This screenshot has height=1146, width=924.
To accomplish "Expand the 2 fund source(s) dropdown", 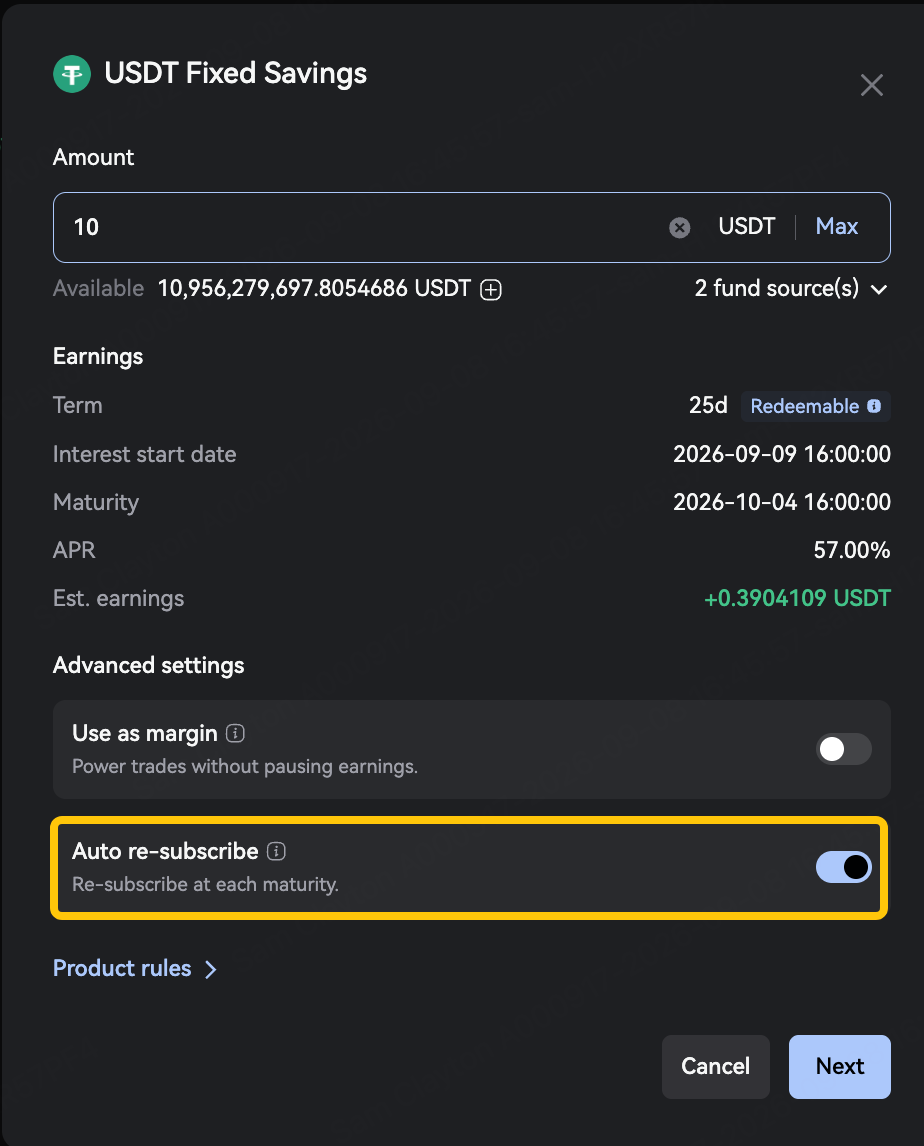I will tap(791, 289).
